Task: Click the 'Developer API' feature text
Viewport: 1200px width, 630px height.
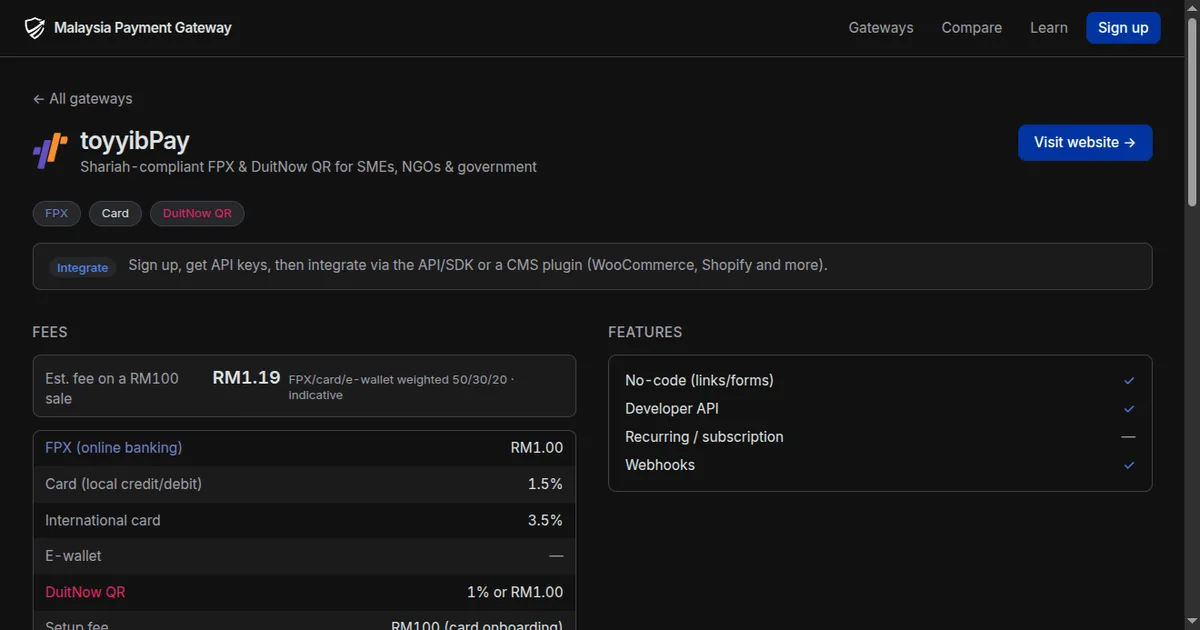Action: (x=672, y=409)
